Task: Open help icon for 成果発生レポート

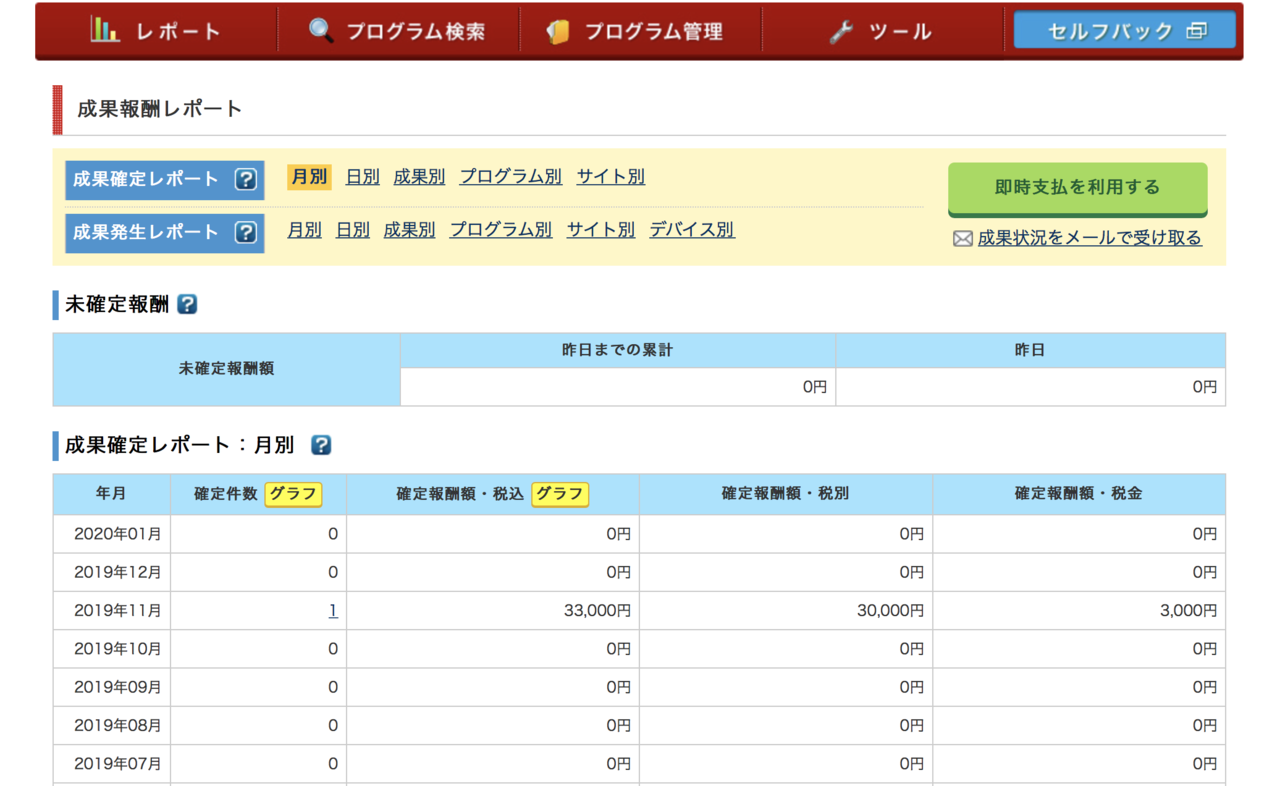Action: coord(246,233)
